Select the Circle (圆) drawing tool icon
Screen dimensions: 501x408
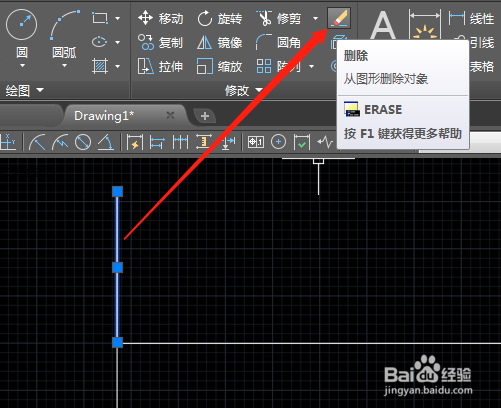21,24
